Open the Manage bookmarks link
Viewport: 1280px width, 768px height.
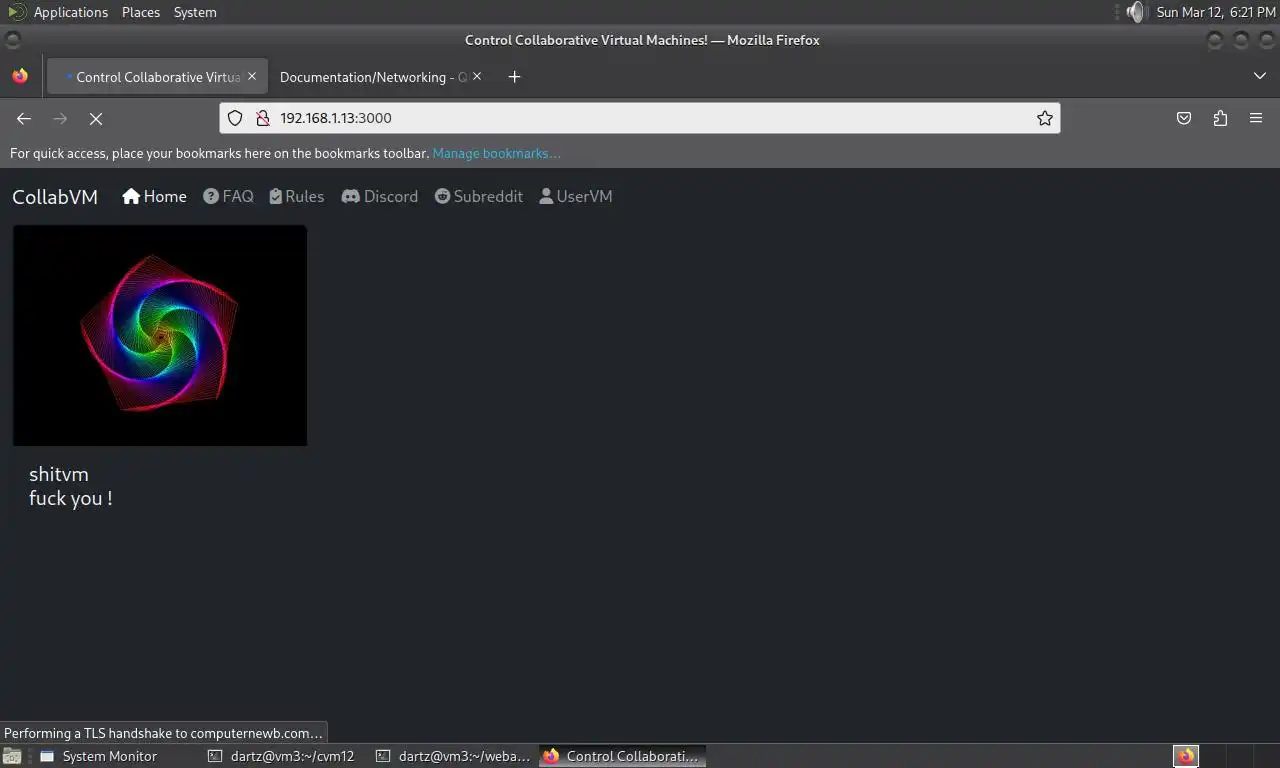pos(496,153)
